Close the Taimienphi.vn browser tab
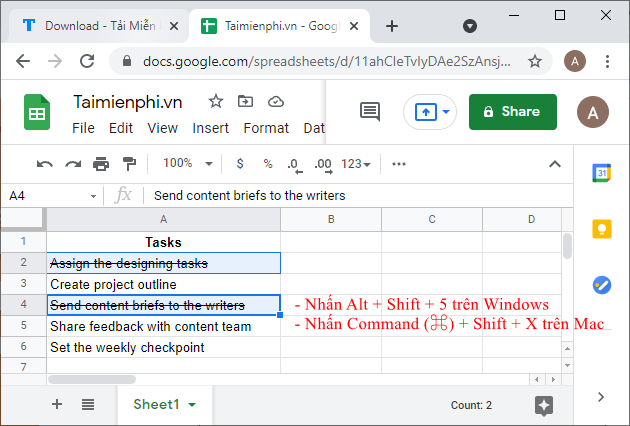Viewport: 630px width, 426px height. click(354, 26)
